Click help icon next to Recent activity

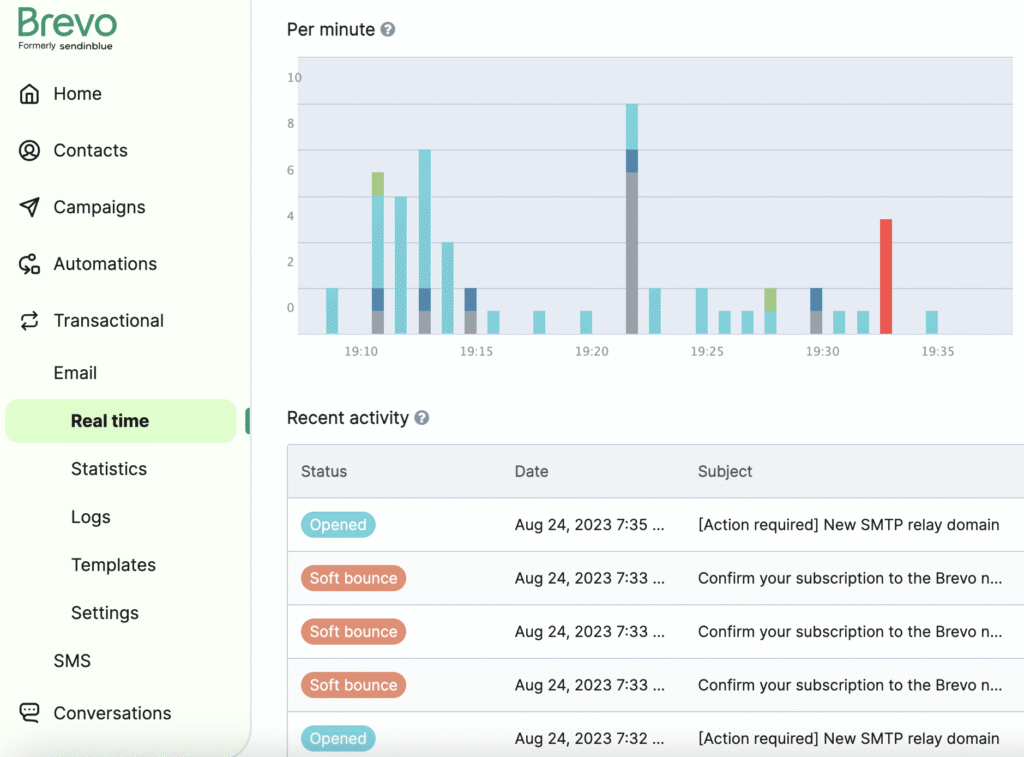pos(422,418)
